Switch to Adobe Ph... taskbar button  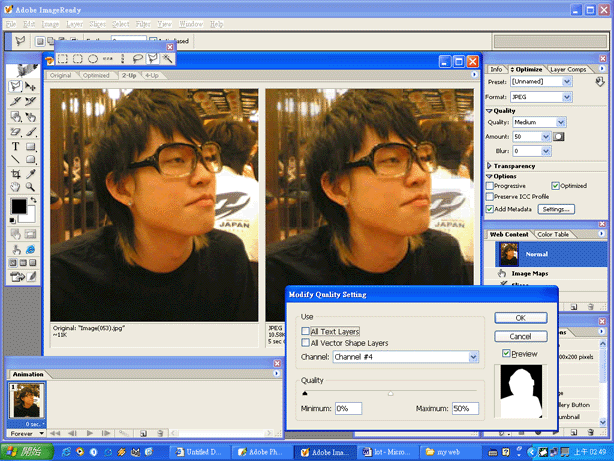261,452
